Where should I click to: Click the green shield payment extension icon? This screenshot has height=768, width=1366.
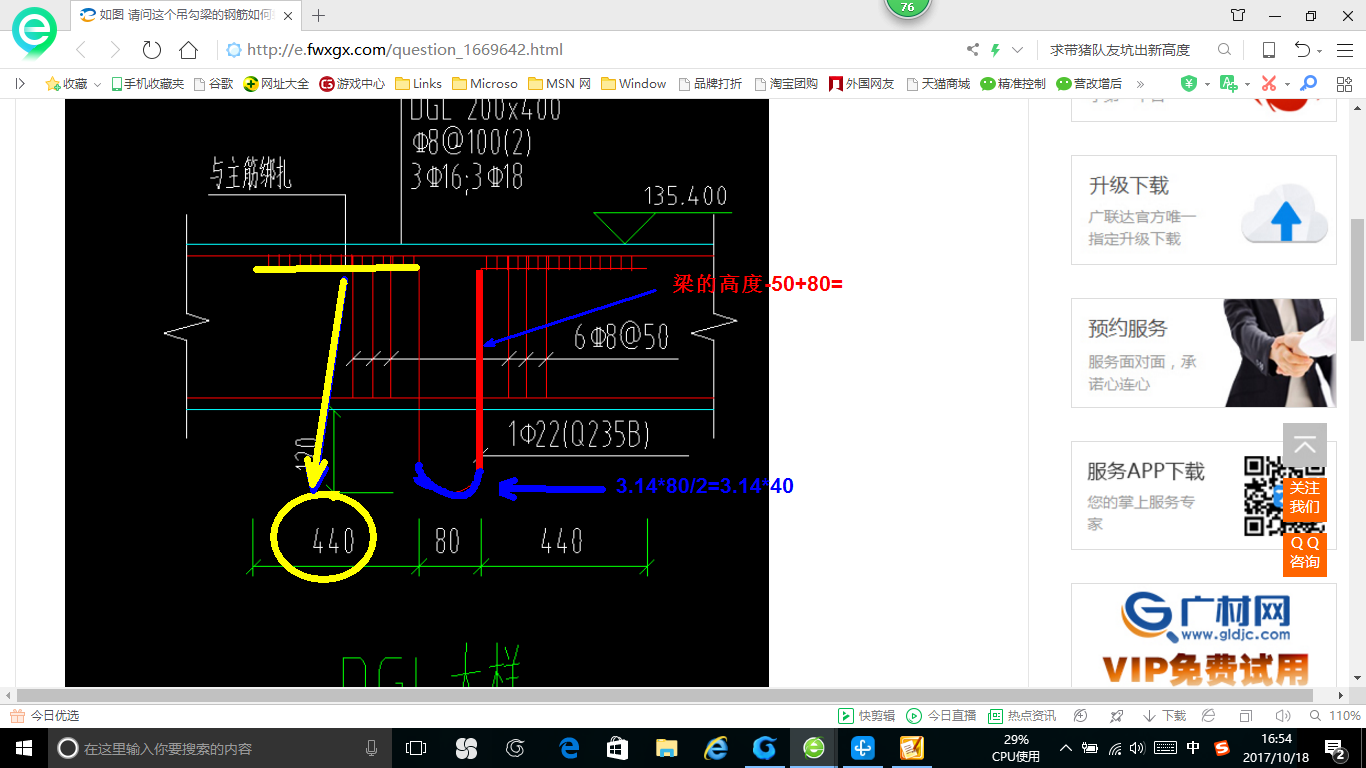pos(1189,84)
